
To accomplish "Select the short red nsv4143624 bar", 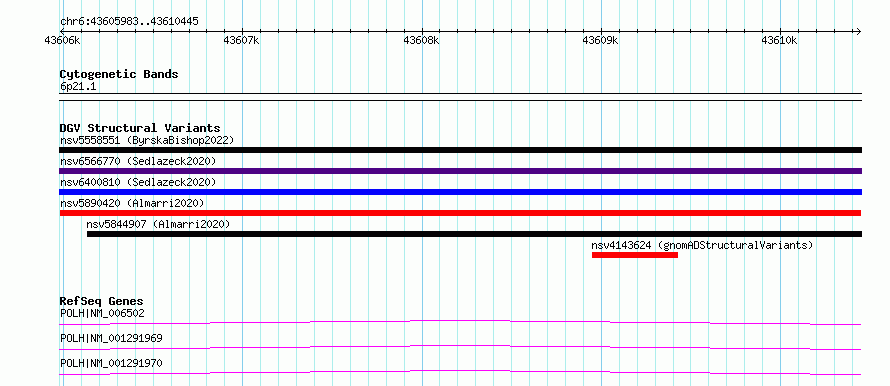I will 635,255.
